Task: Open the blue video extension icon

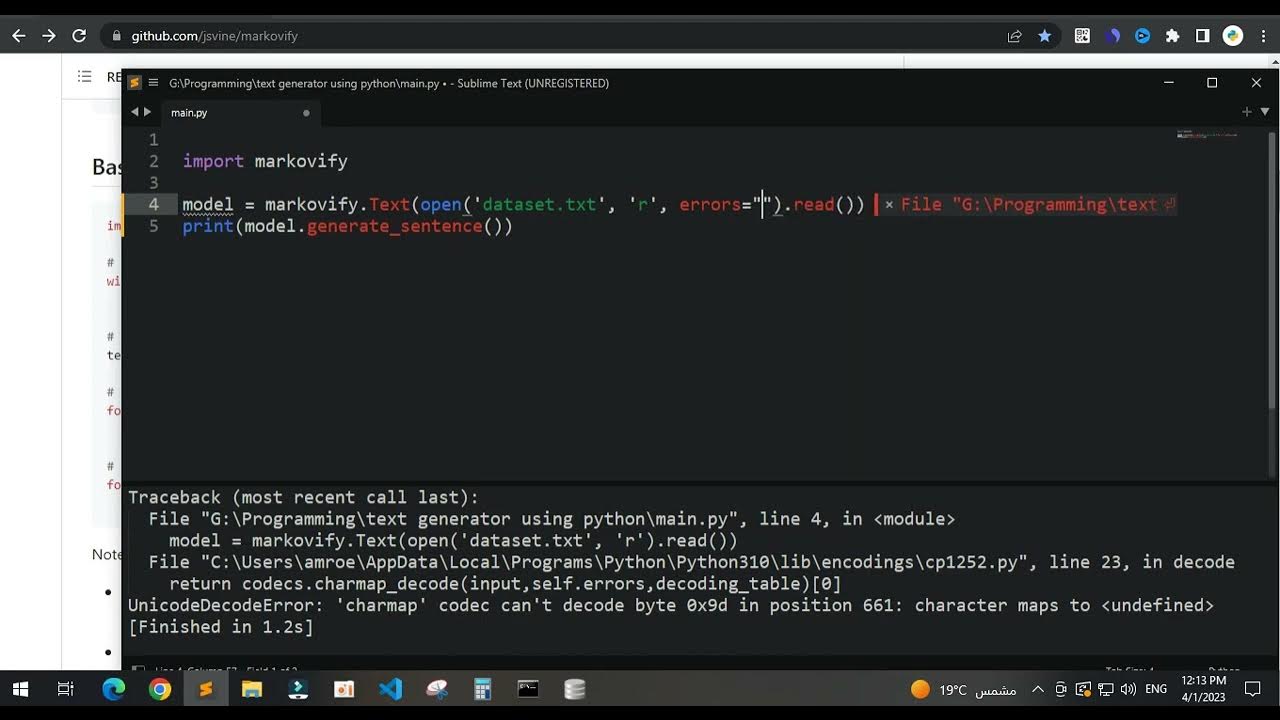Action: (1142, 36)
